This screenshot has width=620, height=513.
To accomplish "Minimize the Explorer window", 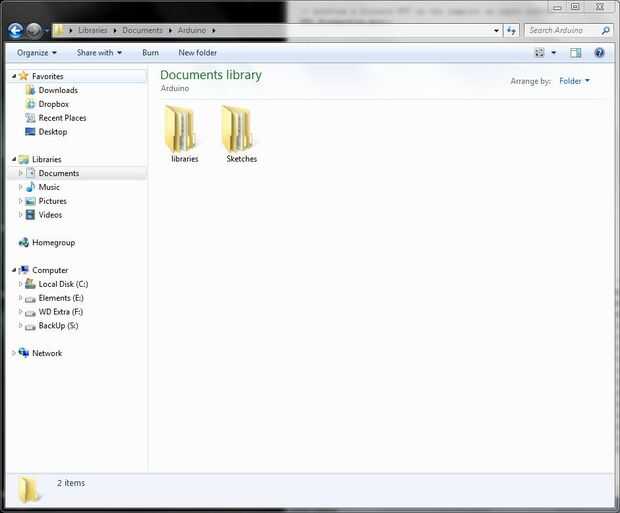I will click(x=557, y=7).
